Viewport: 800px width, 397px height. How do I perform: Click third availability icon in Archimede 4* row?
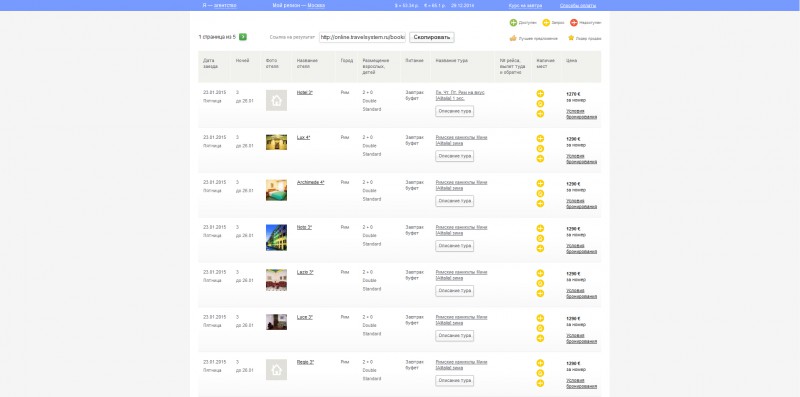coord(540,204)
